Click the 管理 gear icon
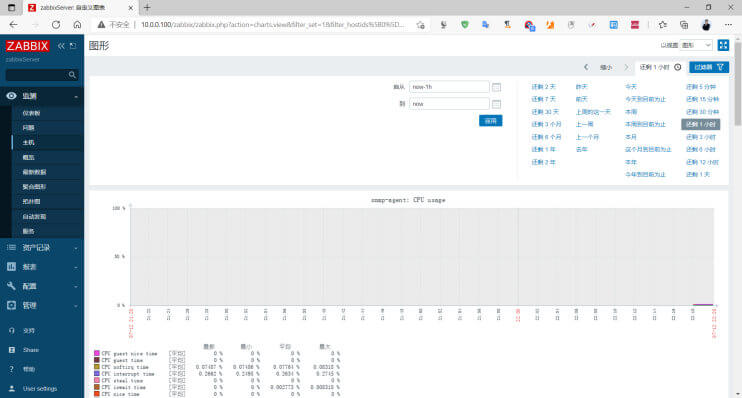742x398 pixels. pyautogui.click(x=11, y=305)
